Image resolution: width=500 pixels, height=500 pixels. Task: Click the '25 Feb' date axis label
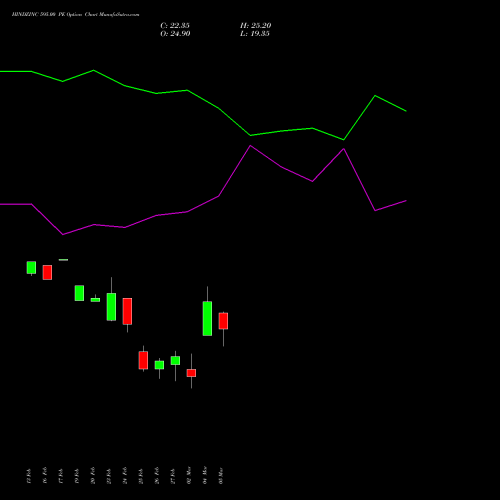click(x=141, y=476)
